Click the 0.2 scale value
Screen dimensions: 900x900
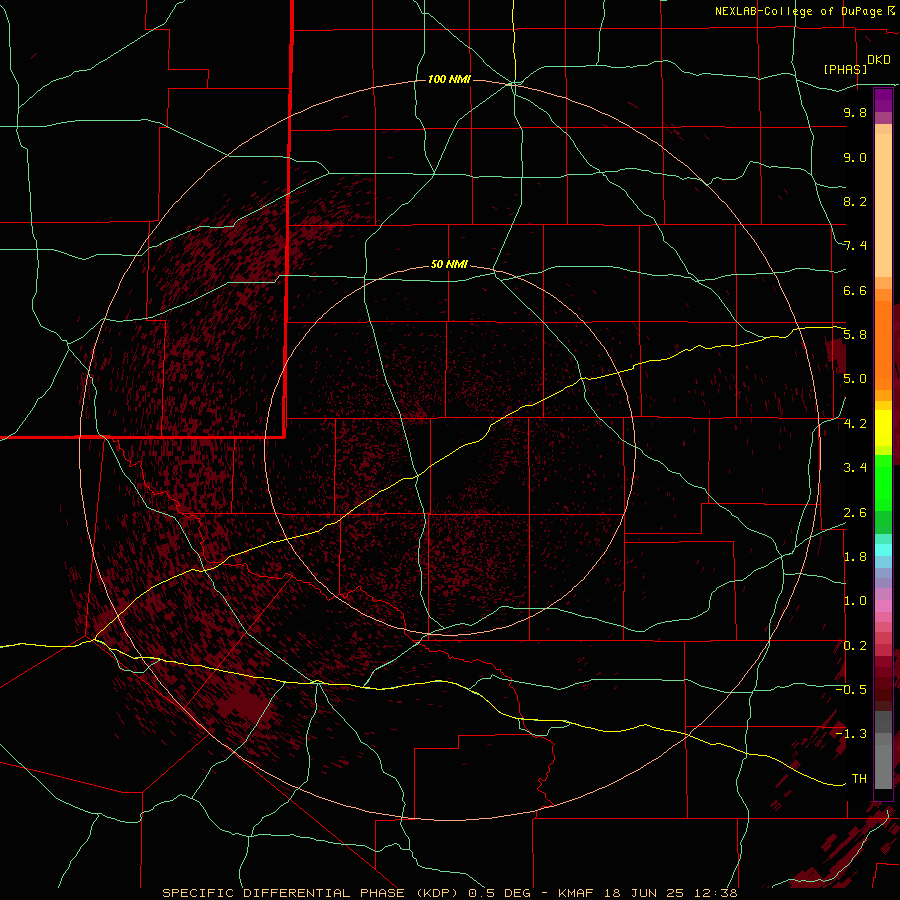855,646
